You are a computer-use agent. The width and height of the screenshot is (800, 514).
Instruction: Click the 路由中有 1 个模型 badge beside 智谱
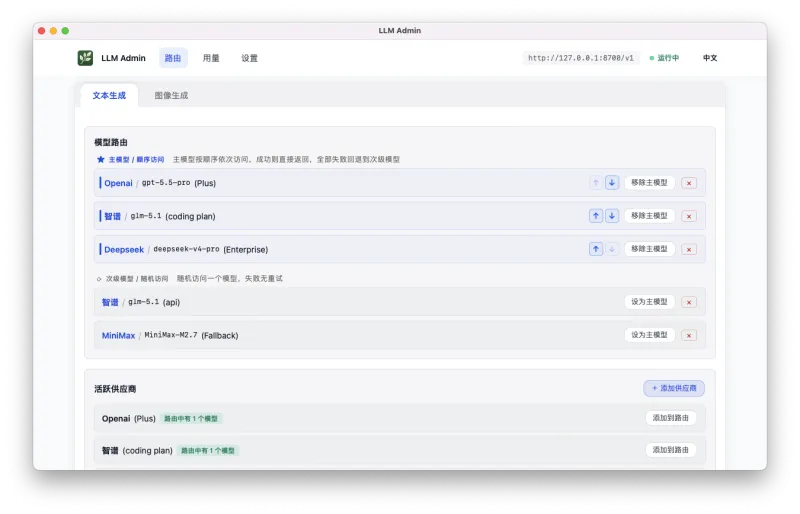point(208,451)
